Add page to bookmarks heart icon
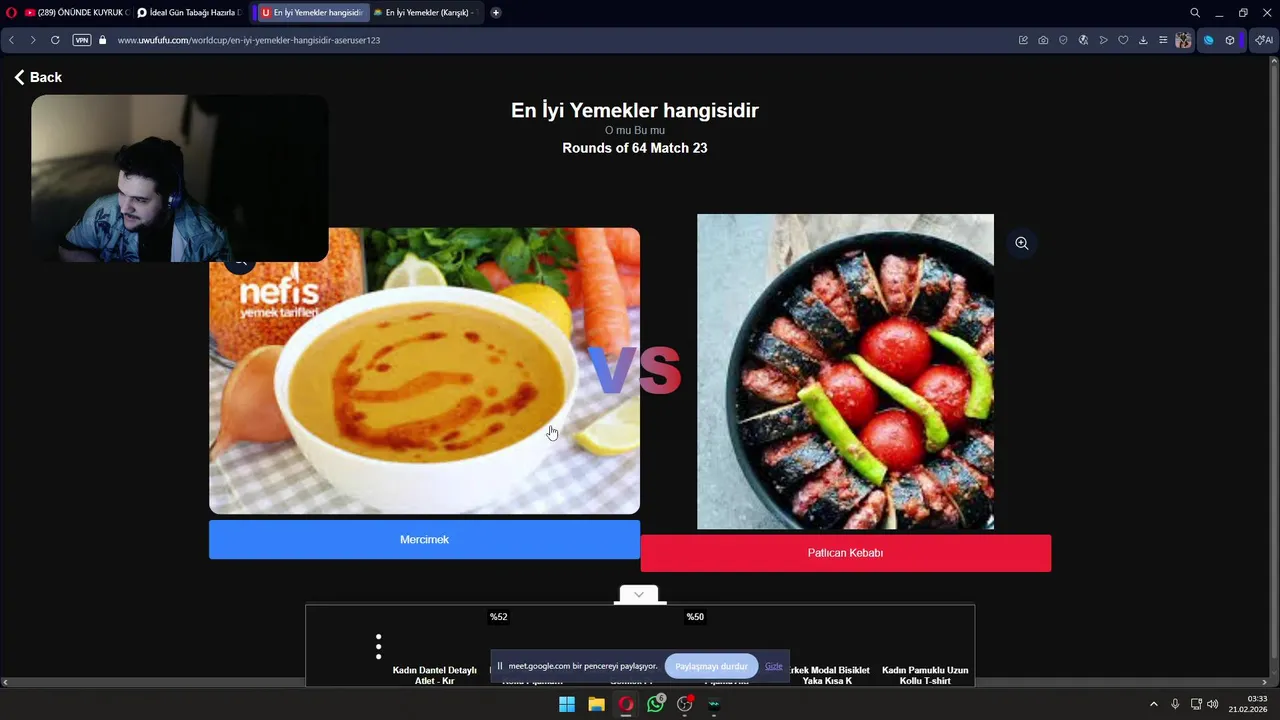Viewport: 1280px width, 720px height. click(1123, 40)
